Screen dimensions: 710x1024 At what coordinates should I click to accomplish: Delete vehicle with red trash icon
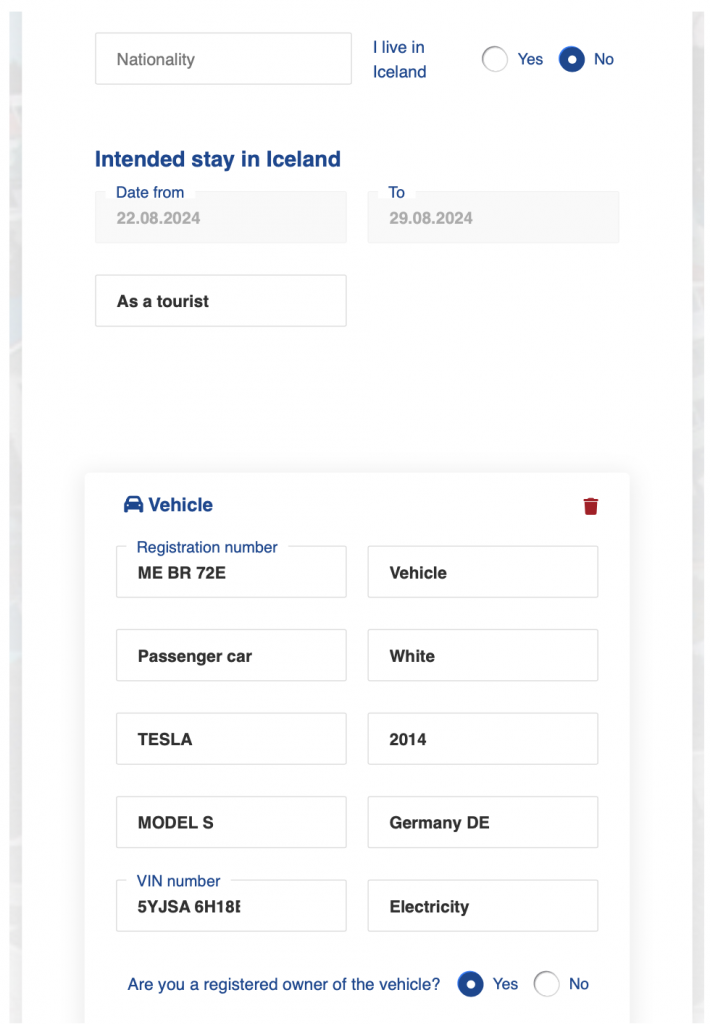590,506
